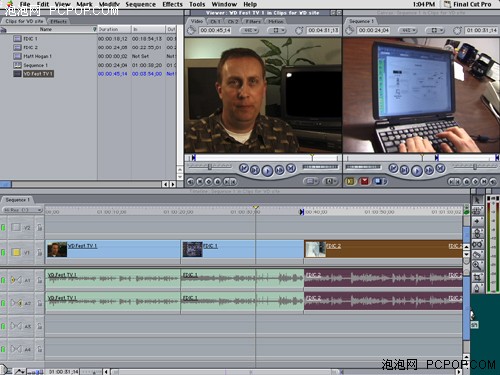Open the Viewer view mode popup

(277, 30)
